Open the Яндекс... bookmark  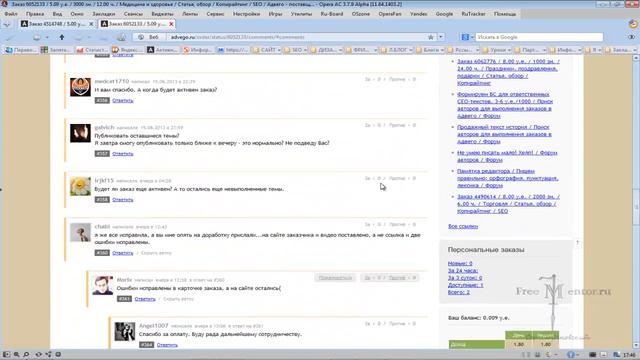(128, 50)
